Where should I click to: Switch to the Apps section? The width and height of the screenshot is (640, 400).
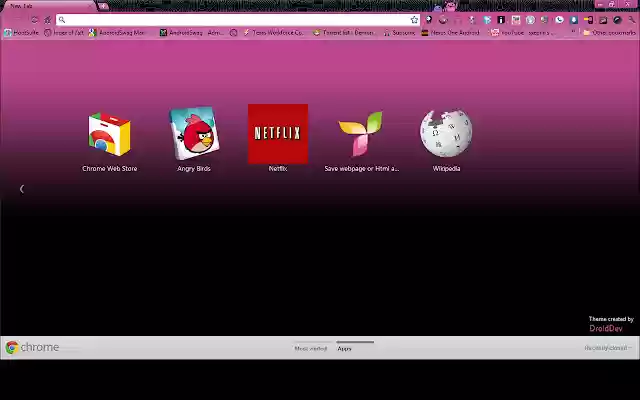(344, 349)
